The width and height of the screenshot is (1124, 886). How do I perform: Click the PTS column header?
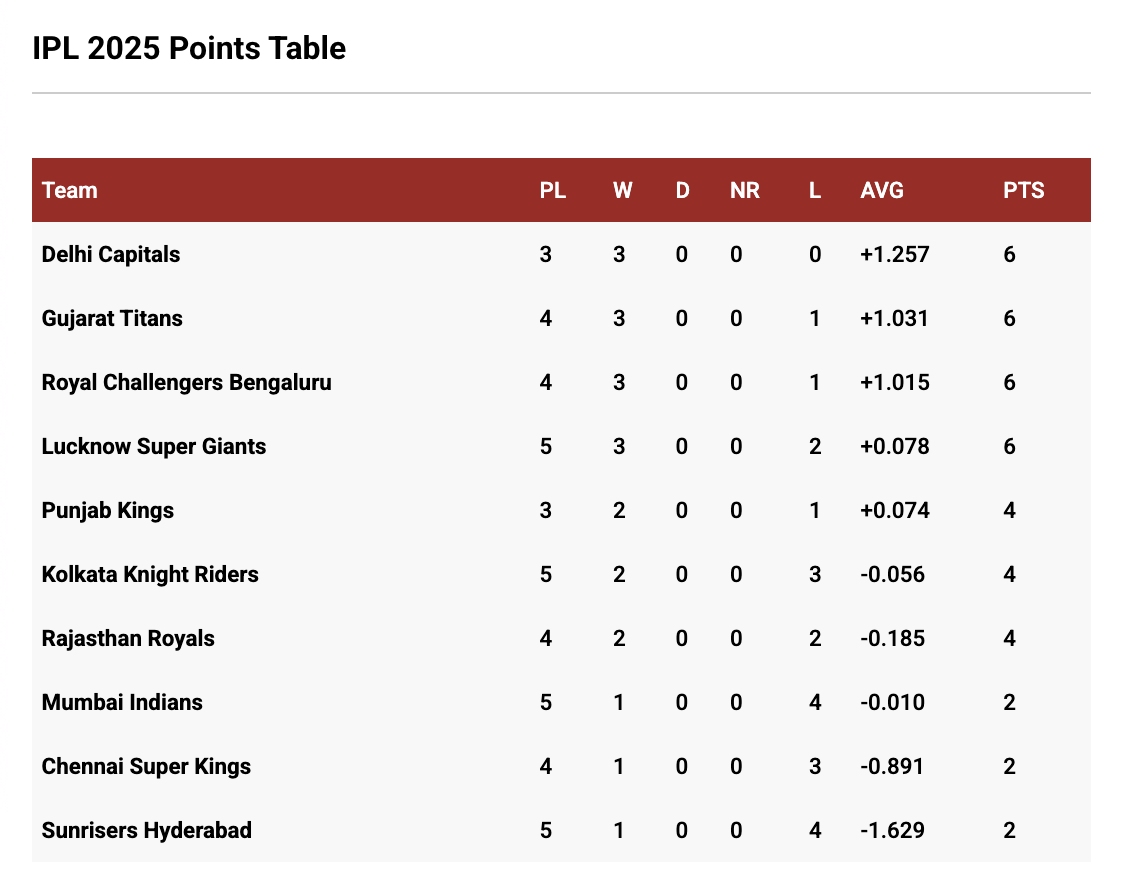1024,190
